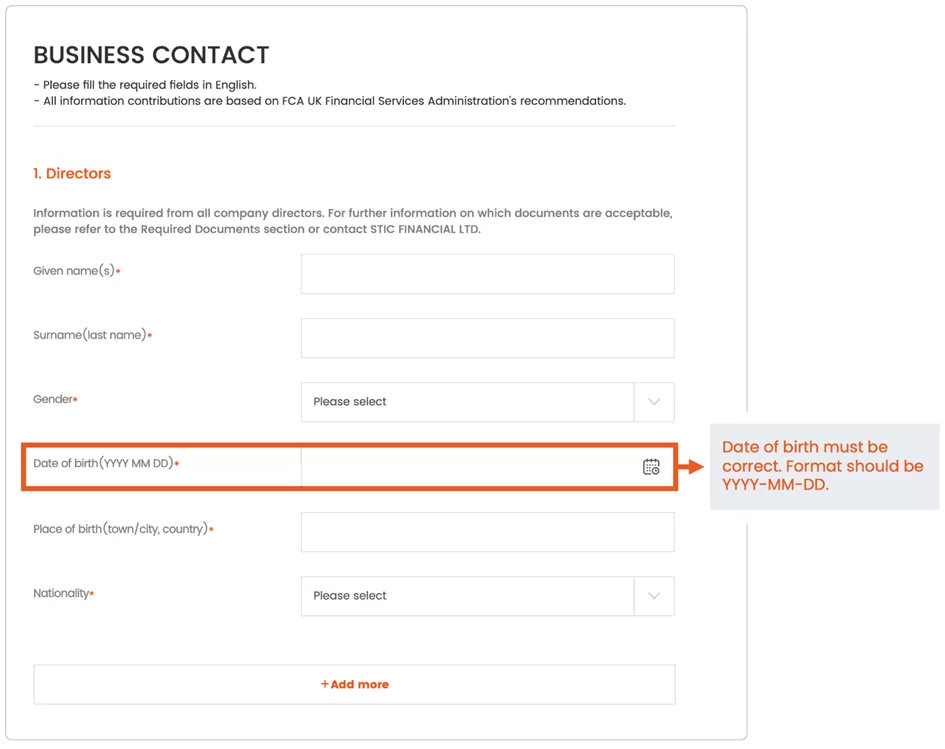Image resolution: width=945 pixels, height=749 pixels.
Task: Click into the Surname input box
Action: coord(488,338)
